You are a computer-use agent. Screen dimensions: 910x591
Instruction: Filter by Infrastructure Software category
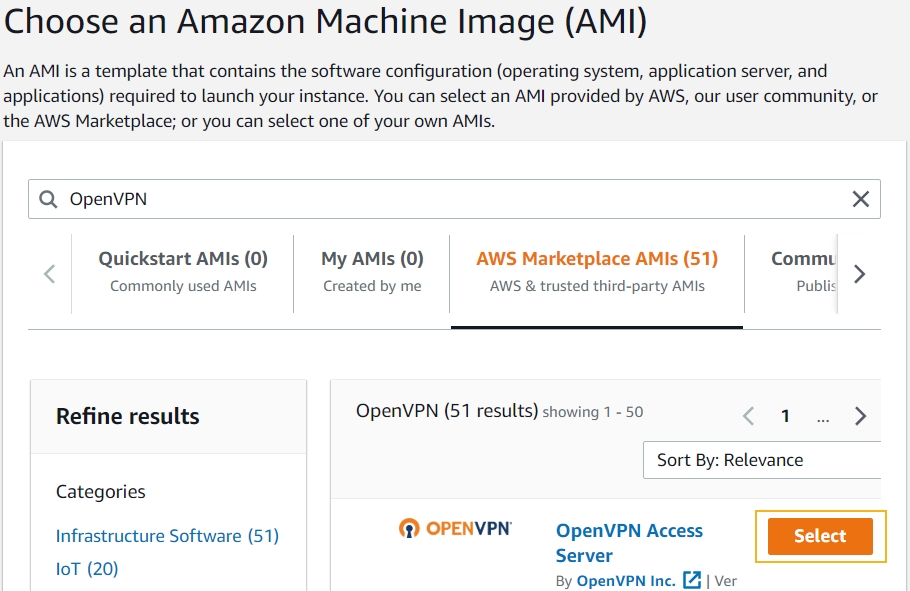point(167,535)
